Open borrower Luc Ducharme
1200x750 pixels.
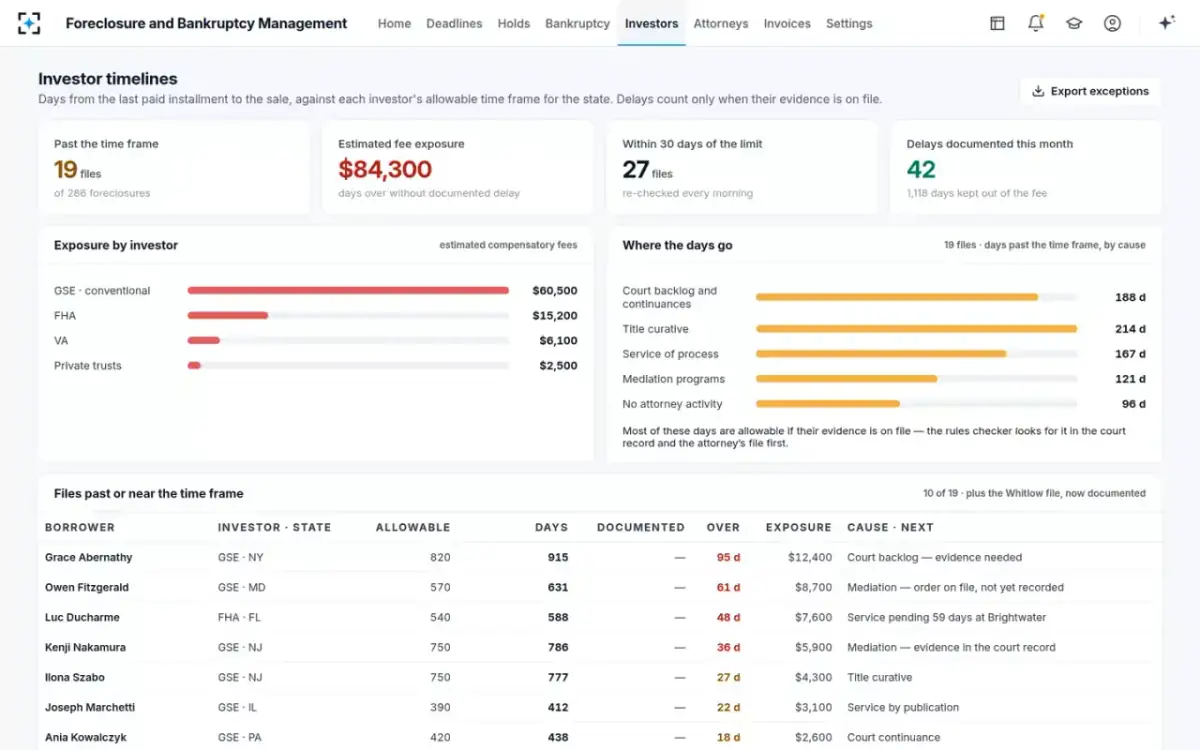coord(81,617)
